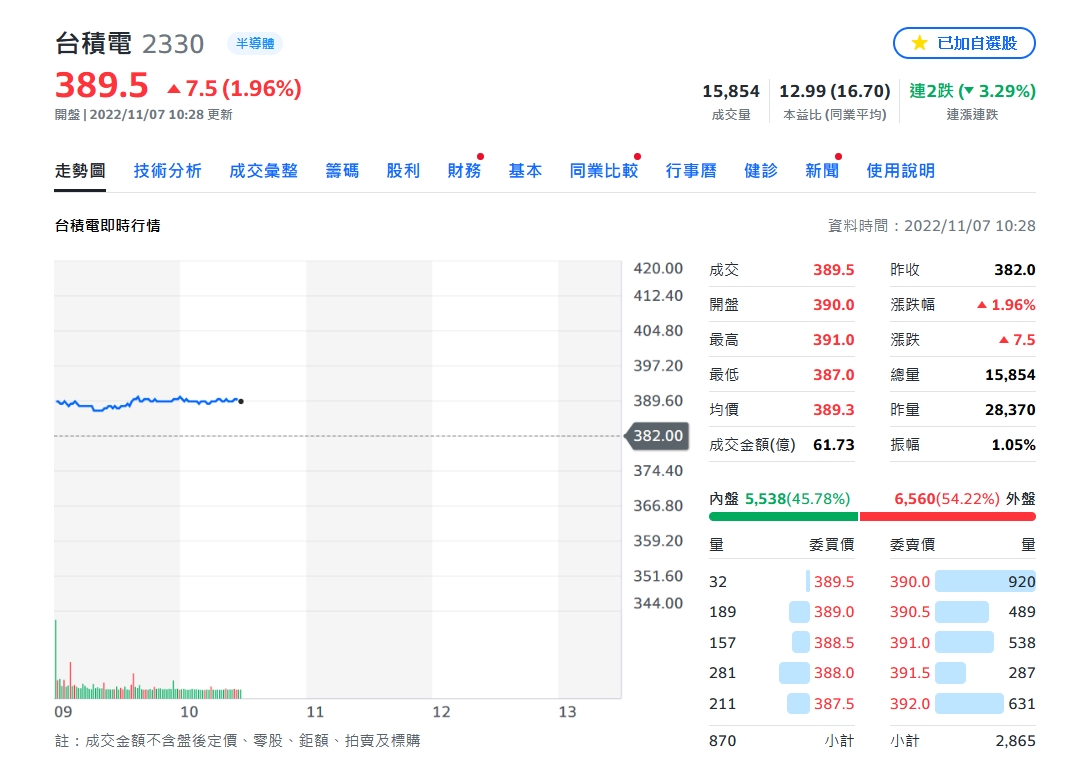Click the 10 hour label on chart axis
Screen dimensions: 1068x764
[189, 712]
